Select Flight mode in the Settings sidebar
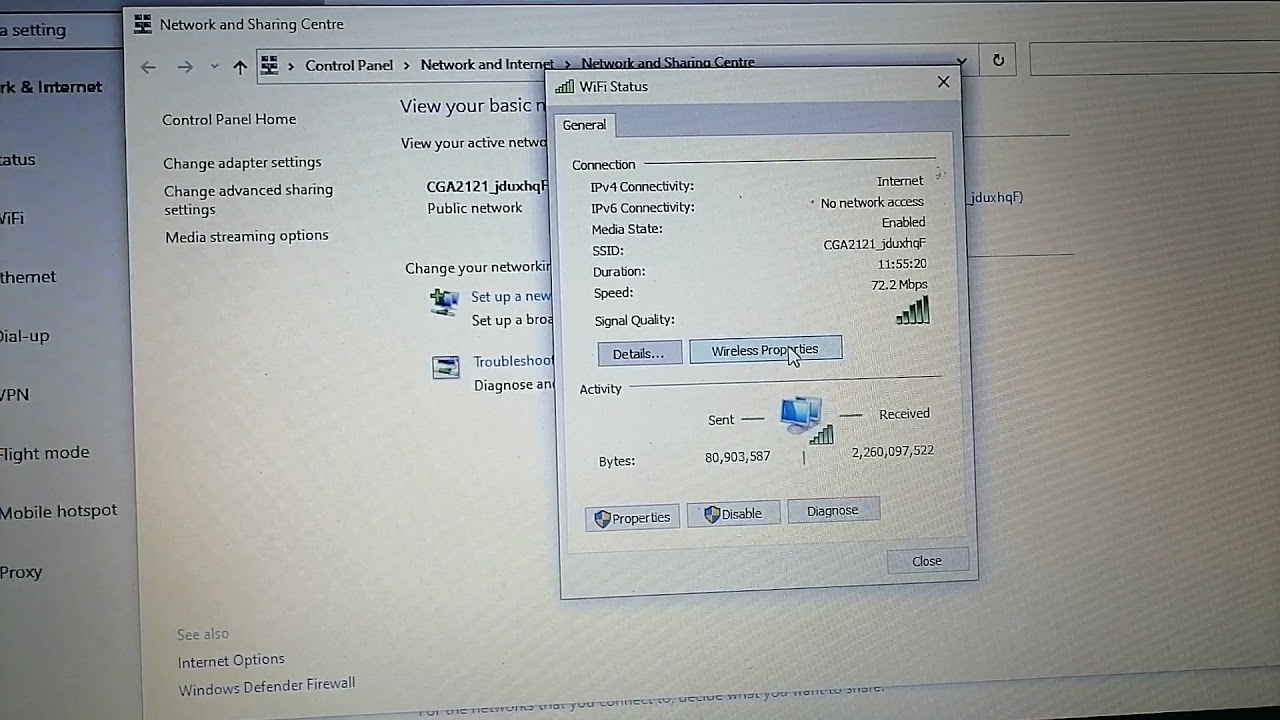Screen dimensions: 1280x720 44,453
